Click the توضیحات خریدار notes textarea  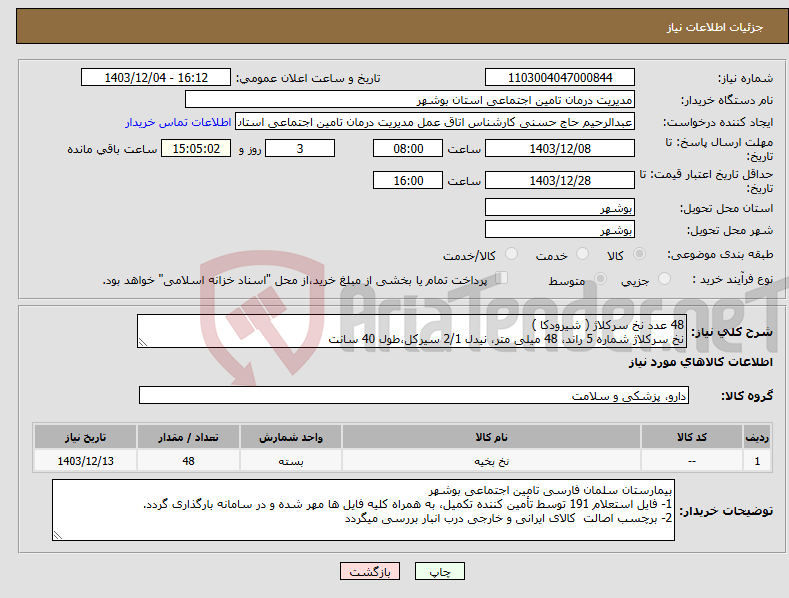363,510
